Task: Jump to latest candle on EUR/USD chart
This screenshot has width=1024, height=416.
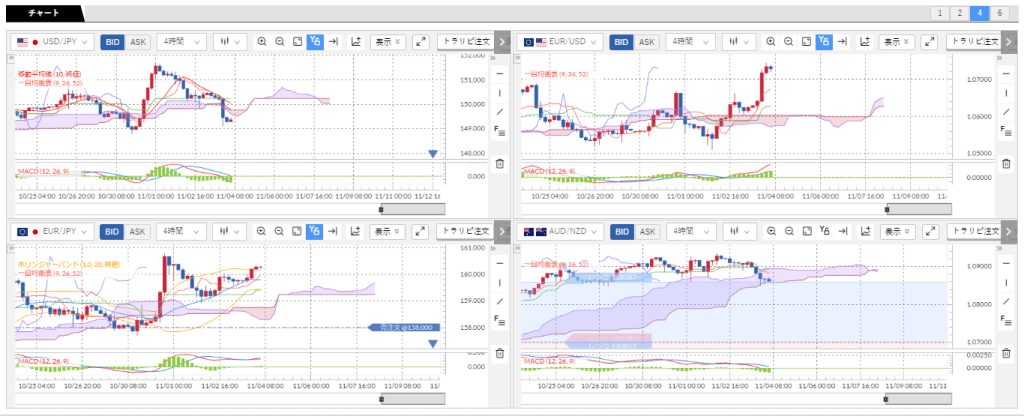Action: click(x=843, y=42)
